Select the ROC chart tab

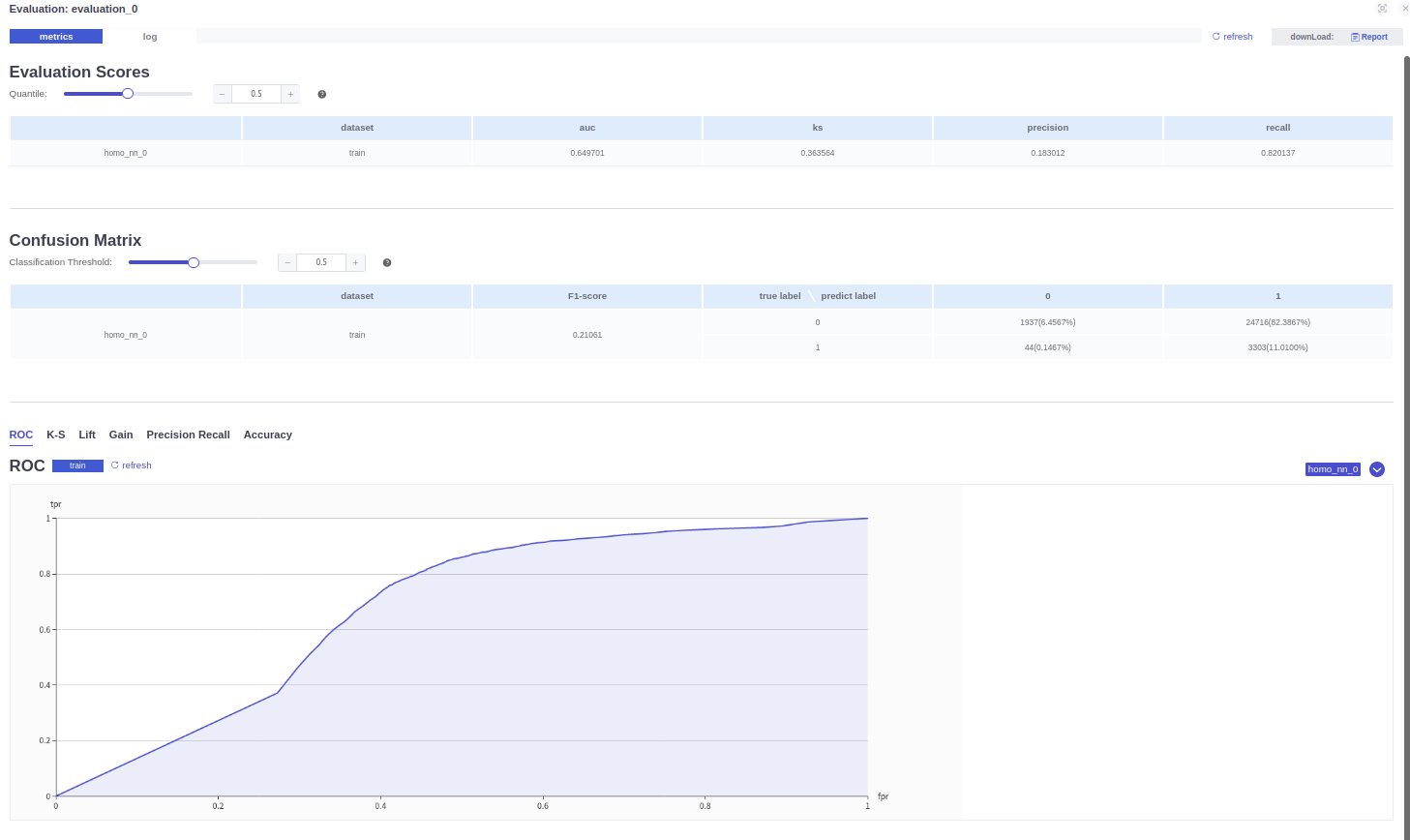[21, 435]
